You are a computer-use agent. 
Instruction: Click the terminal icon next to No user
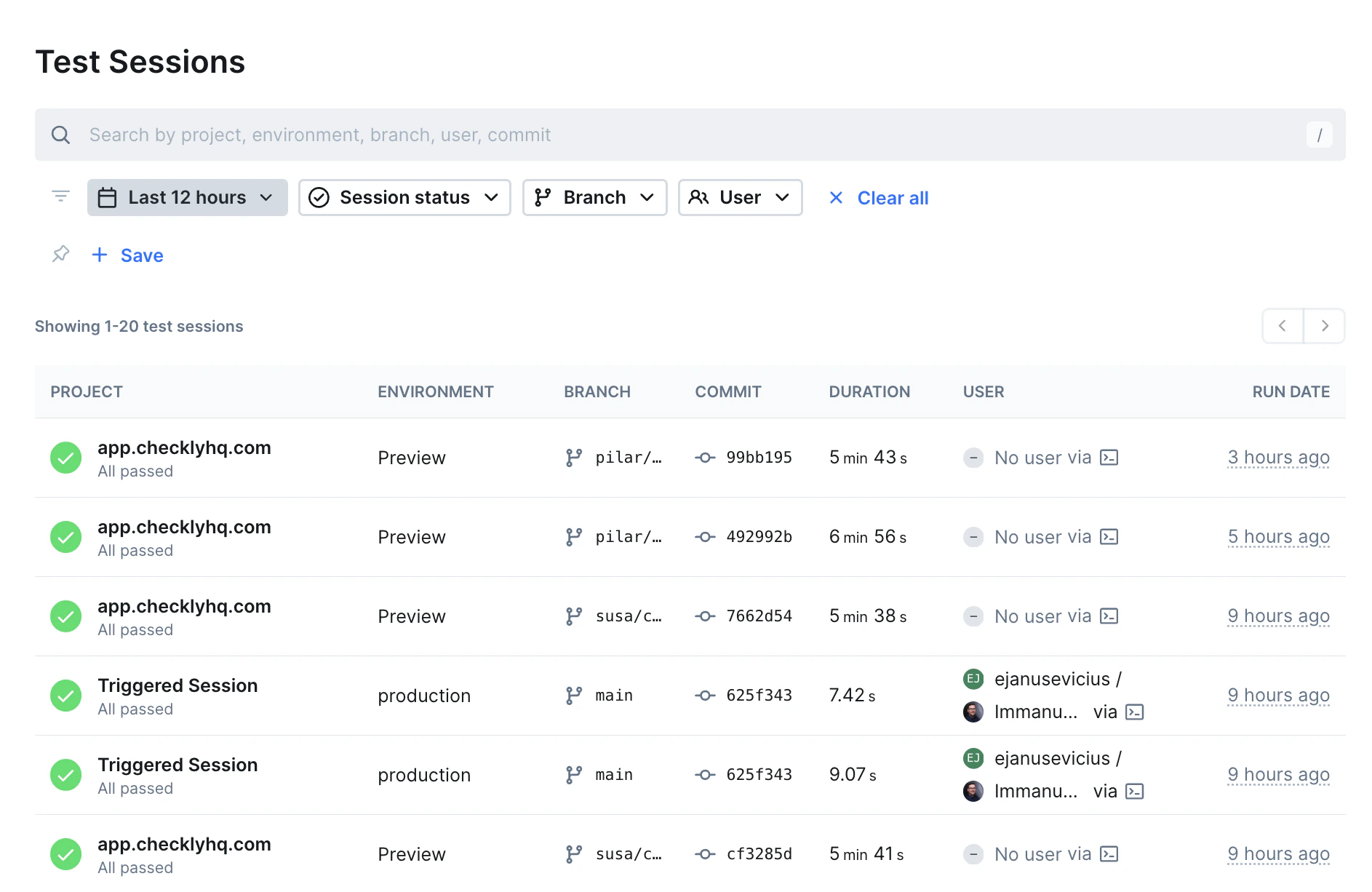pos(1108,458)
